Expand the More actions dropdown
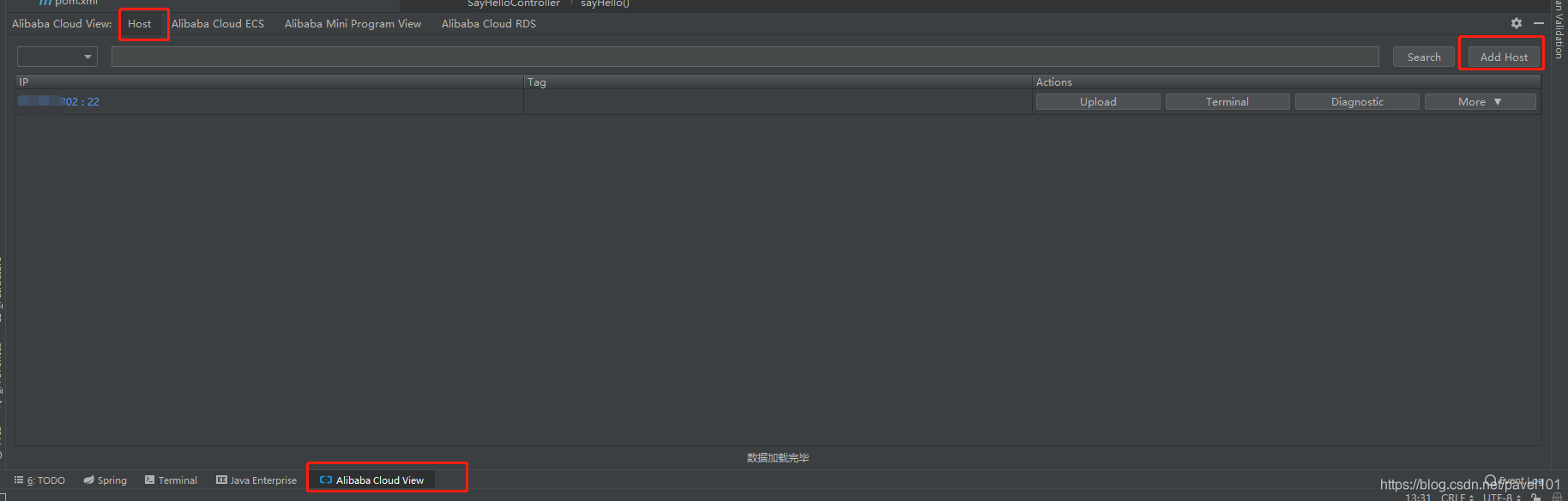Viewport: 1568px width, 501px height. coord(1480,101)
